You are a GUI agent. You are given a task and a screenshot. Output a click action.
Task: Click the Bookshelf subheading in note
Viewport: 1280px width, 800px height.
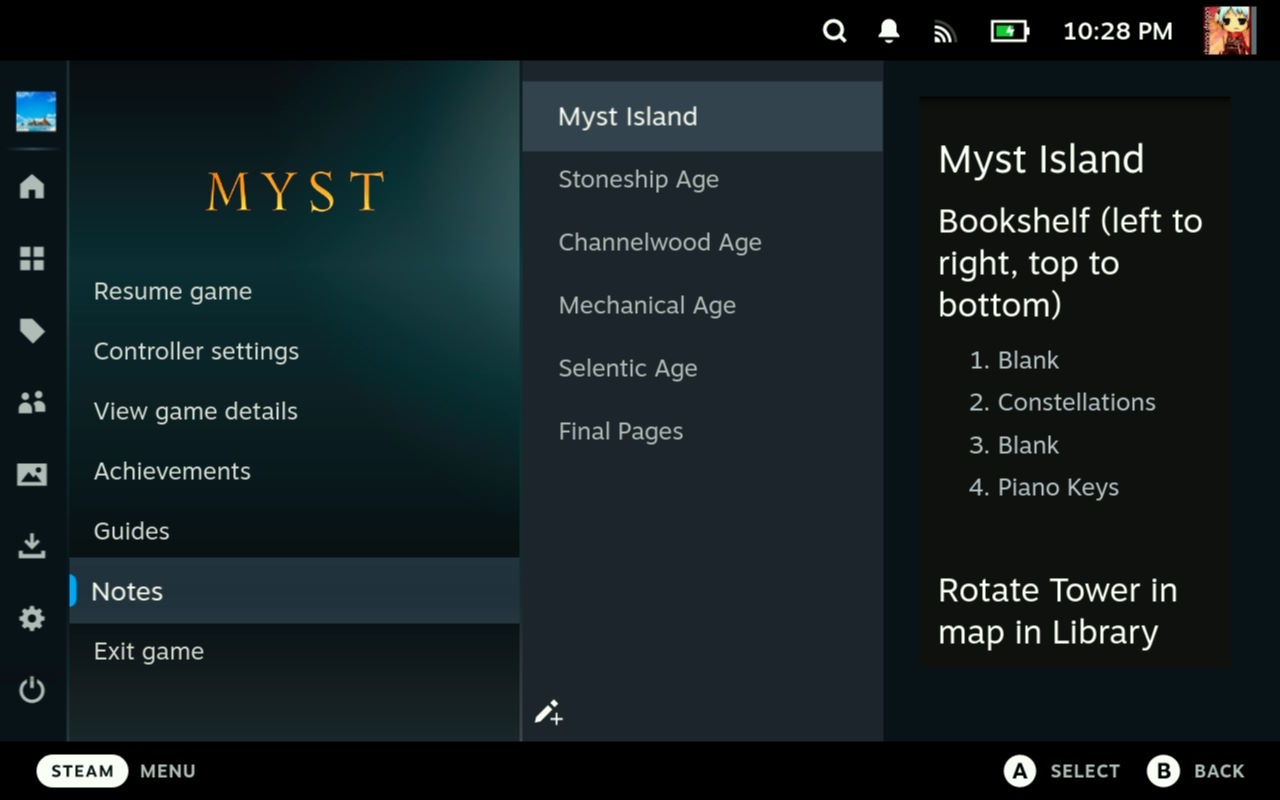(1070, 263)
